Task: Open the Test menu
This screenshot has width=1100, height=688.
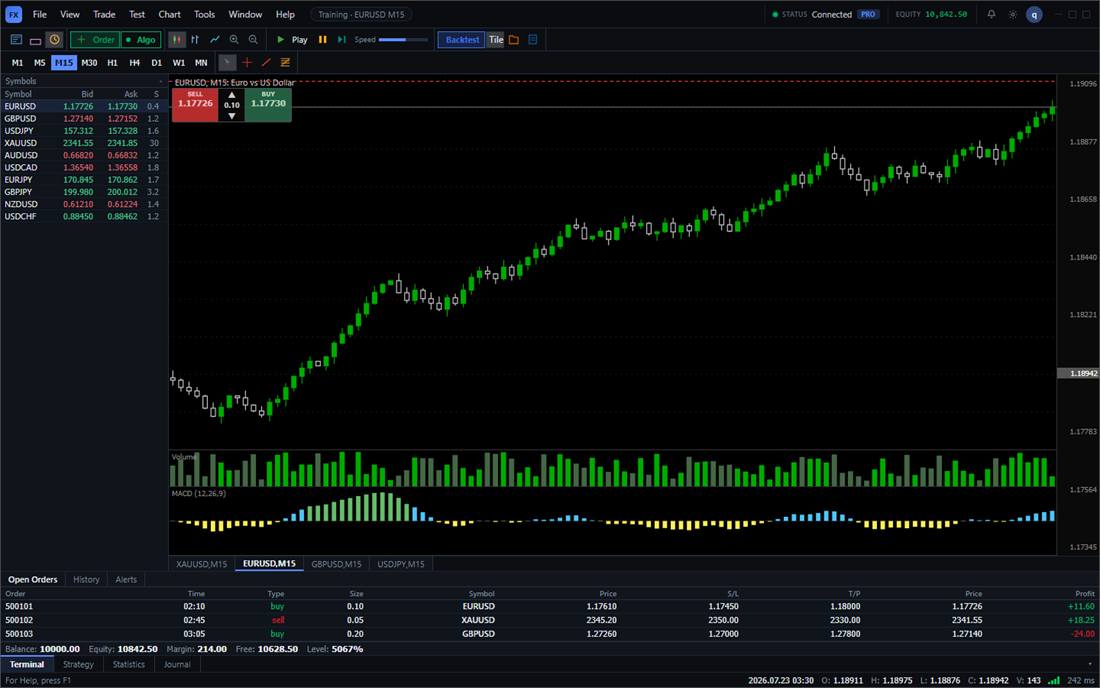Action: tap(137, 14)
